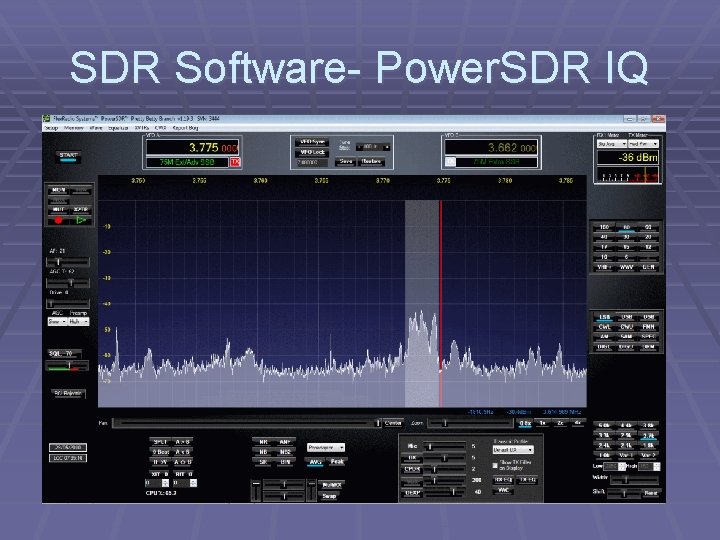
Task: Click the 0 Beat button
Action: (160, 452)
